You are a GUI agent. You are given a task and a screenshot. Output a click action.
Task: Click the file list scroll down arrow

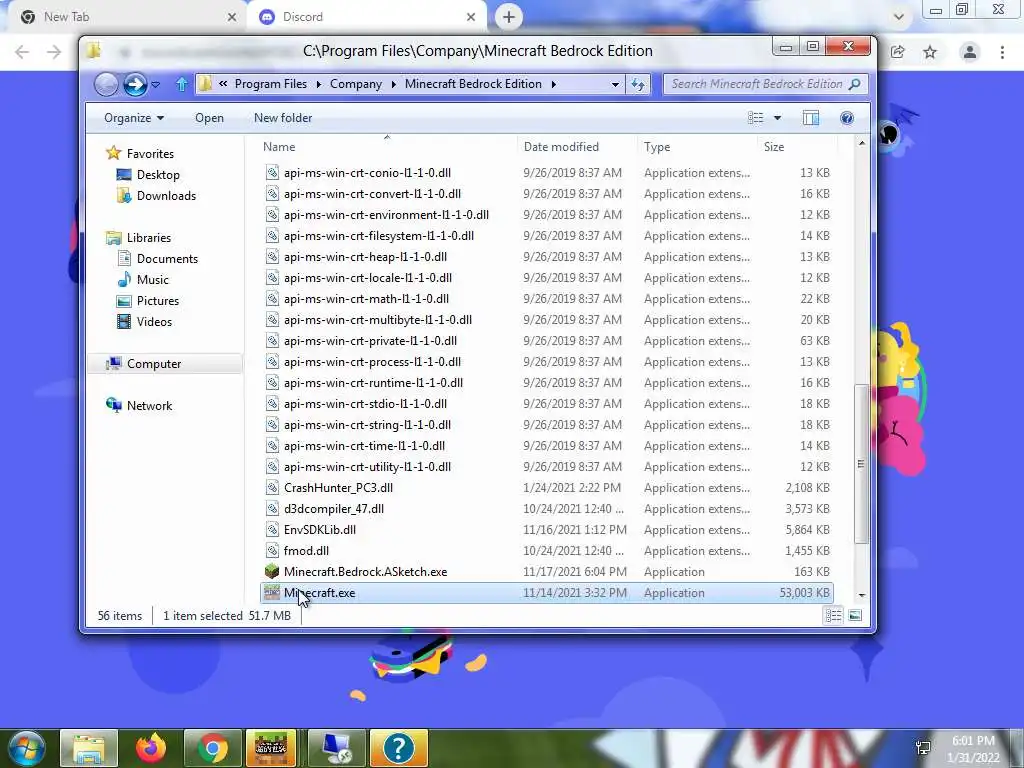coord(861,595)
